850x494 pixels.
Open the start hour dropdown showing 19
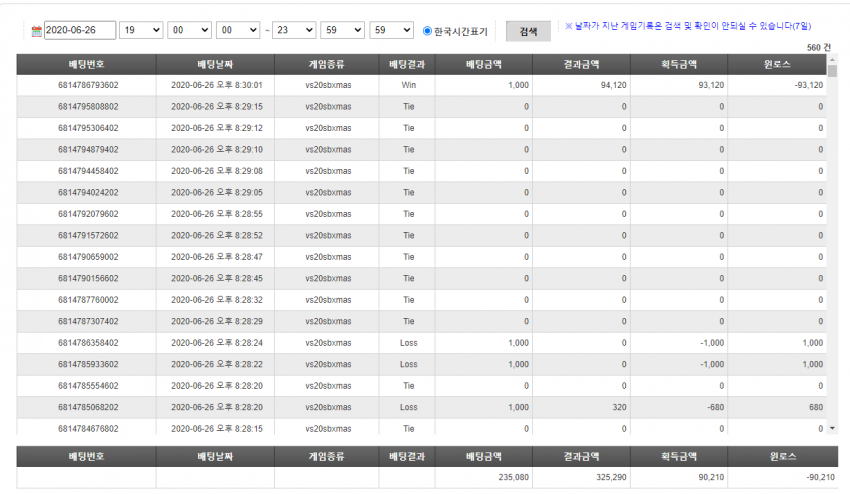[141, 30]
